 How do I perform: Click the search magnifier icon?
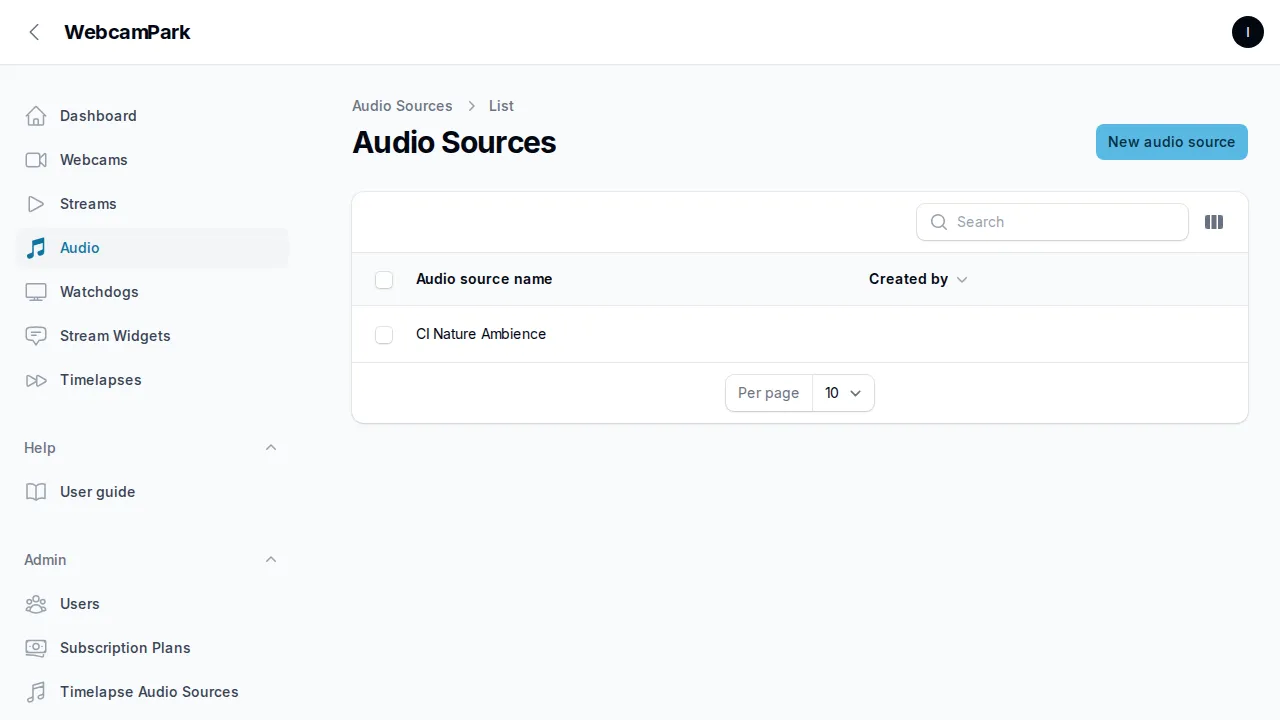(x=939, y=222)
